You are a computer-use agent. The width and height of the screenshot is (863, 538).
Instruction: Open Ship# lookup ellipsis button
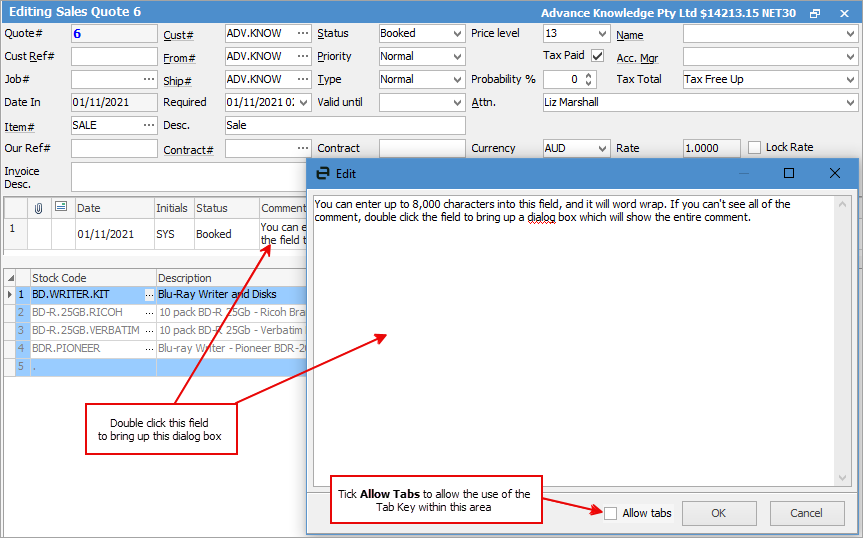pos(303,80)
